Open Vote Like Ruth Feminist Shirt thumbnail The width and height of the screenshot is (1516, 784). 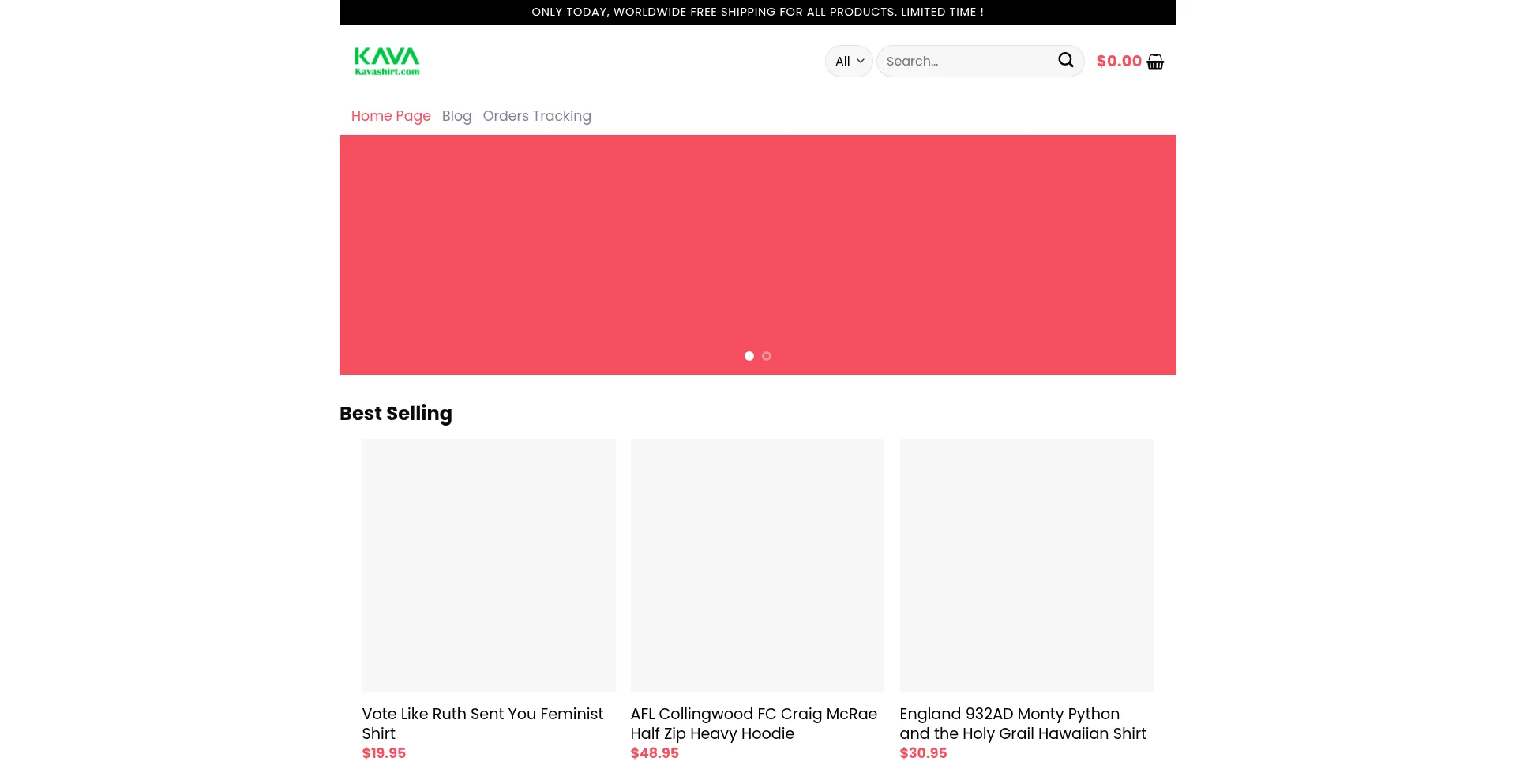pos(489,565)
